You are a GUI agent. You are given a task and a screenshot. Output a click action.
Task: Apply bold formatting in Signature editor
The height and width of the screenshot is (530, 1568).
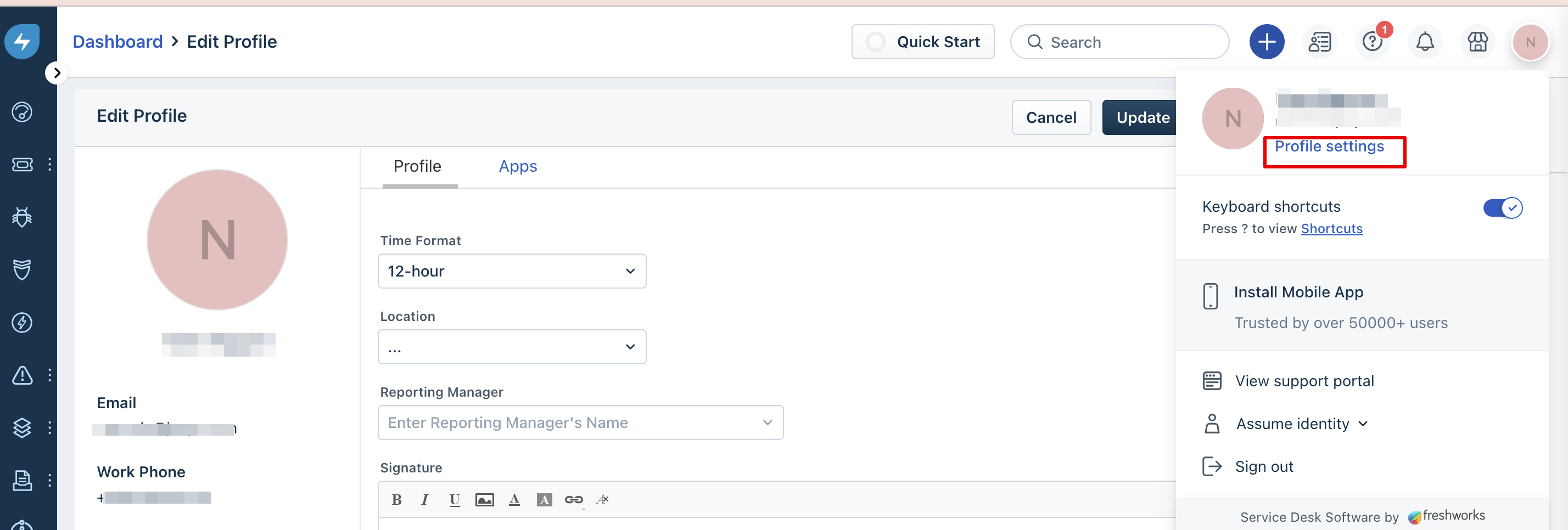(x=397, y=500)
